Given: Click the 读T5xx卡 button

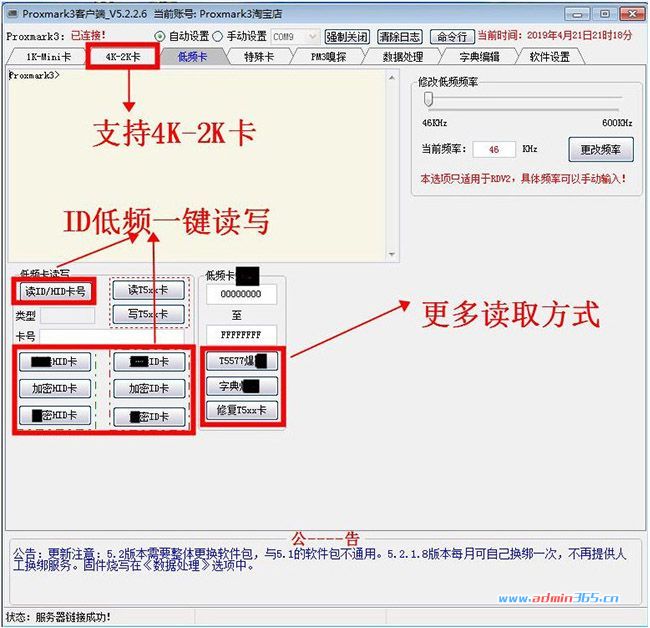Looking at the screenshot, I should [x=148, y=290].
